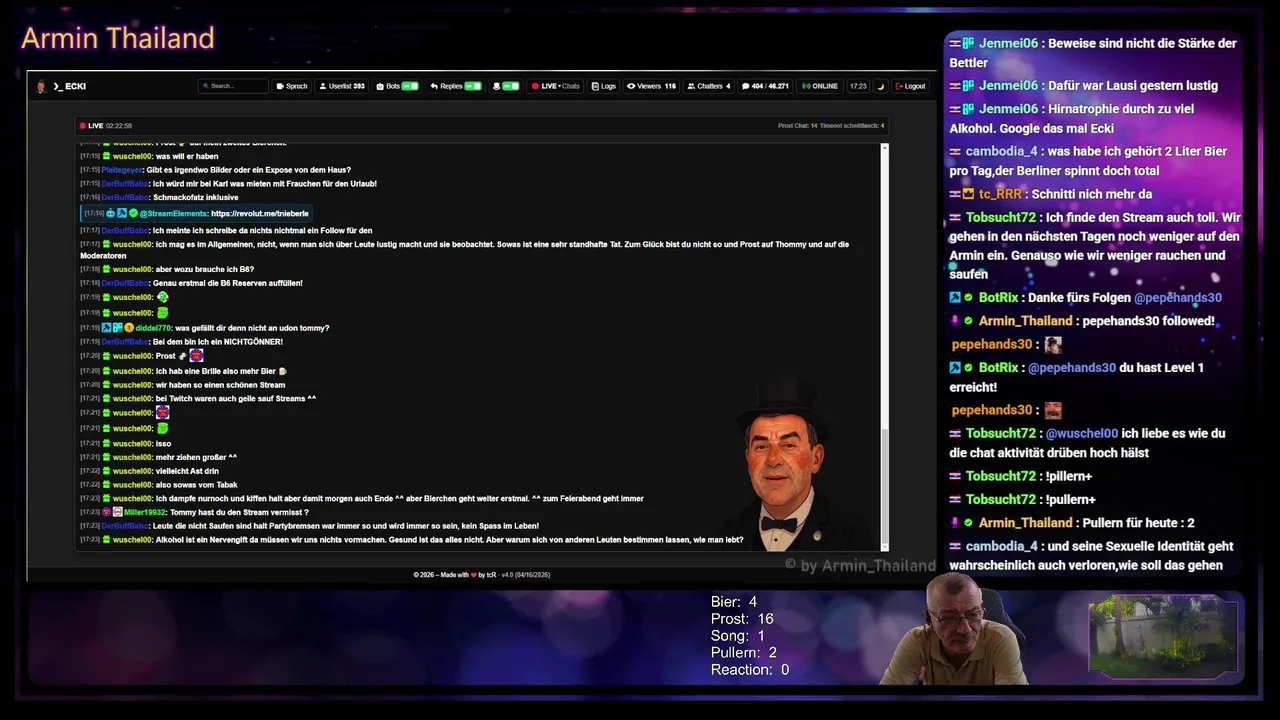Click the garden camera thumbnail

pos(1162,636)
